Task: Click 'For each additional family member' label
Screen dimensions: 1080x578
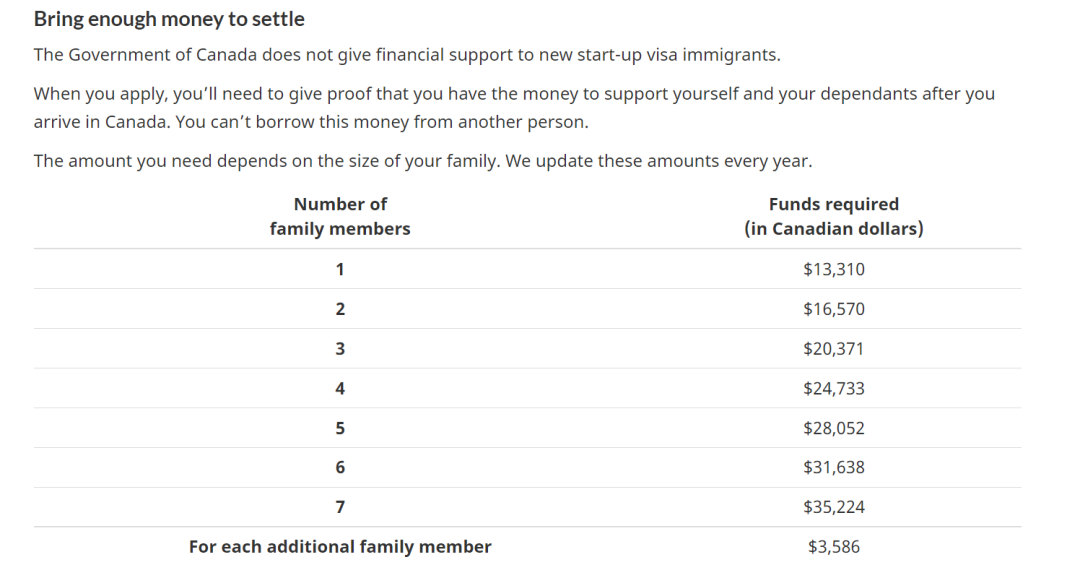Action: [x=340, y=547]
